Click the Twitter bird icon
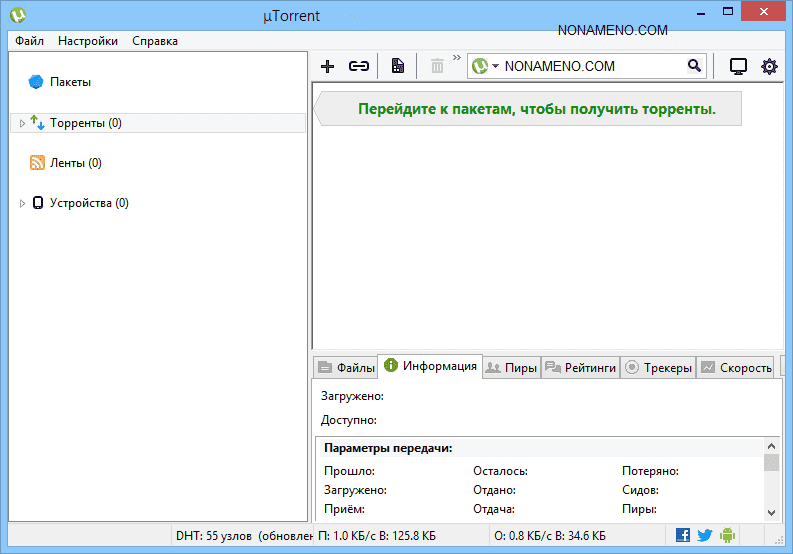Image resolution: width=793 pixels, height=554 pixels. [705, 535]
